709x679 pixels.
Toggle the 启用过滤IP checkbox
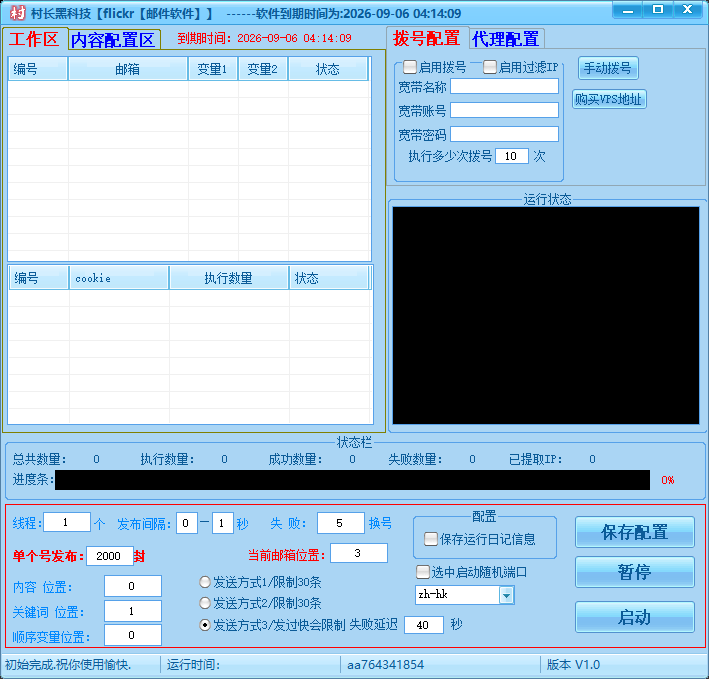490,68
